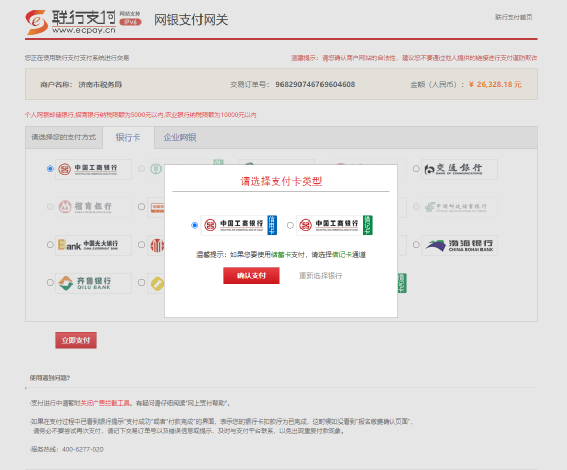Screen dimensions: 567x470
Task: Select the 中国邮政储蓄银行 radio button
Action: click(416, 207)
